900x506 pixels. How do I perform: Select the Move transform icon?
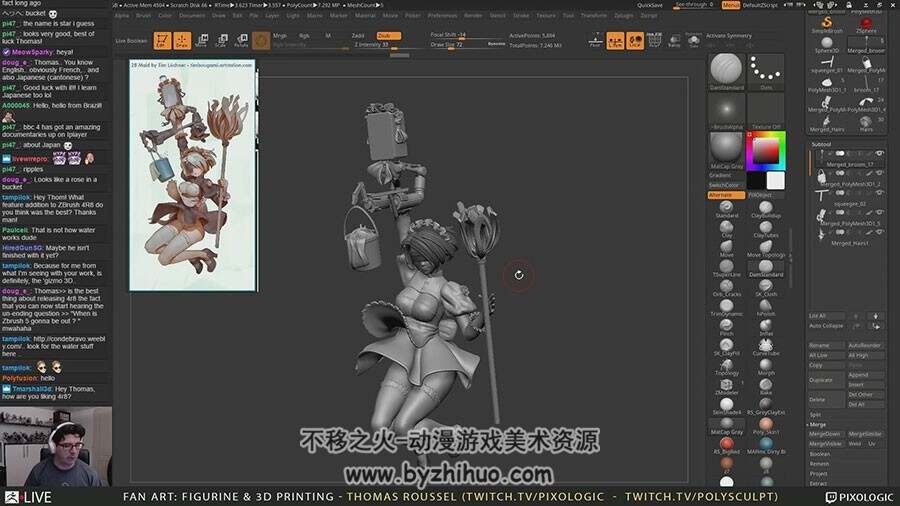click(x=202, y=40)
